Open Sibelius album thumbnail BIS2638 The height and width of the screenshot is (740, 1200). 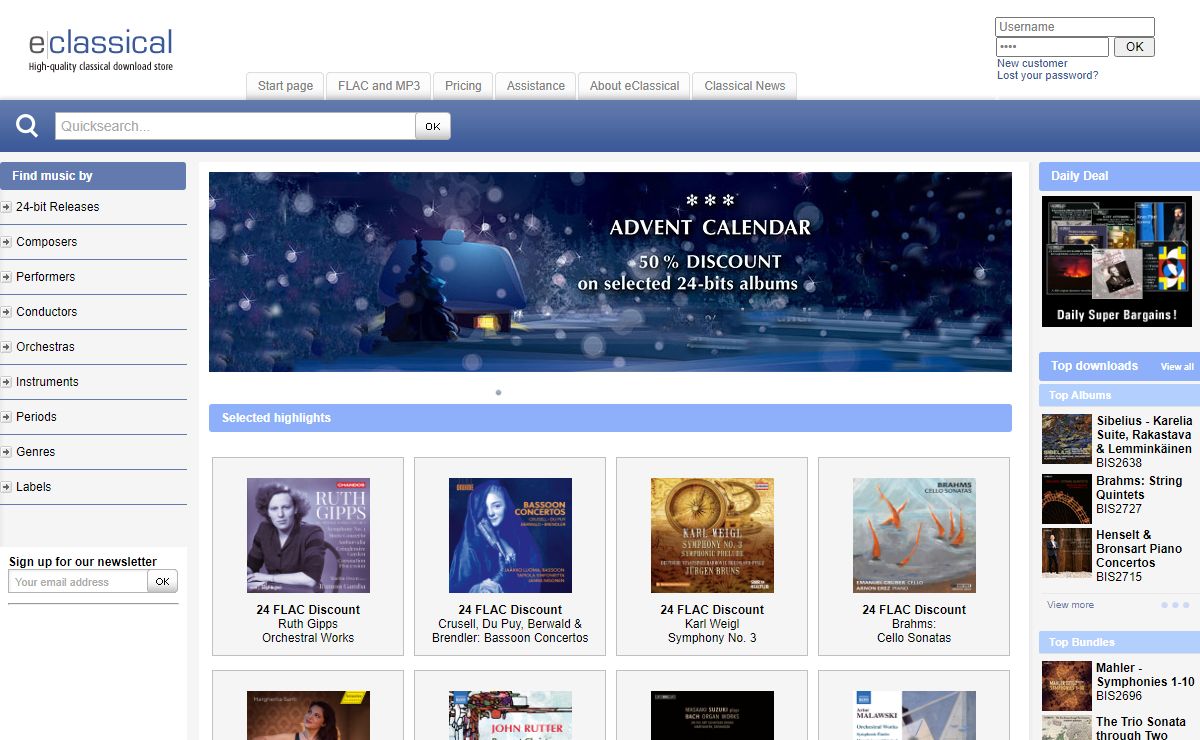(x=1067, y=439)
